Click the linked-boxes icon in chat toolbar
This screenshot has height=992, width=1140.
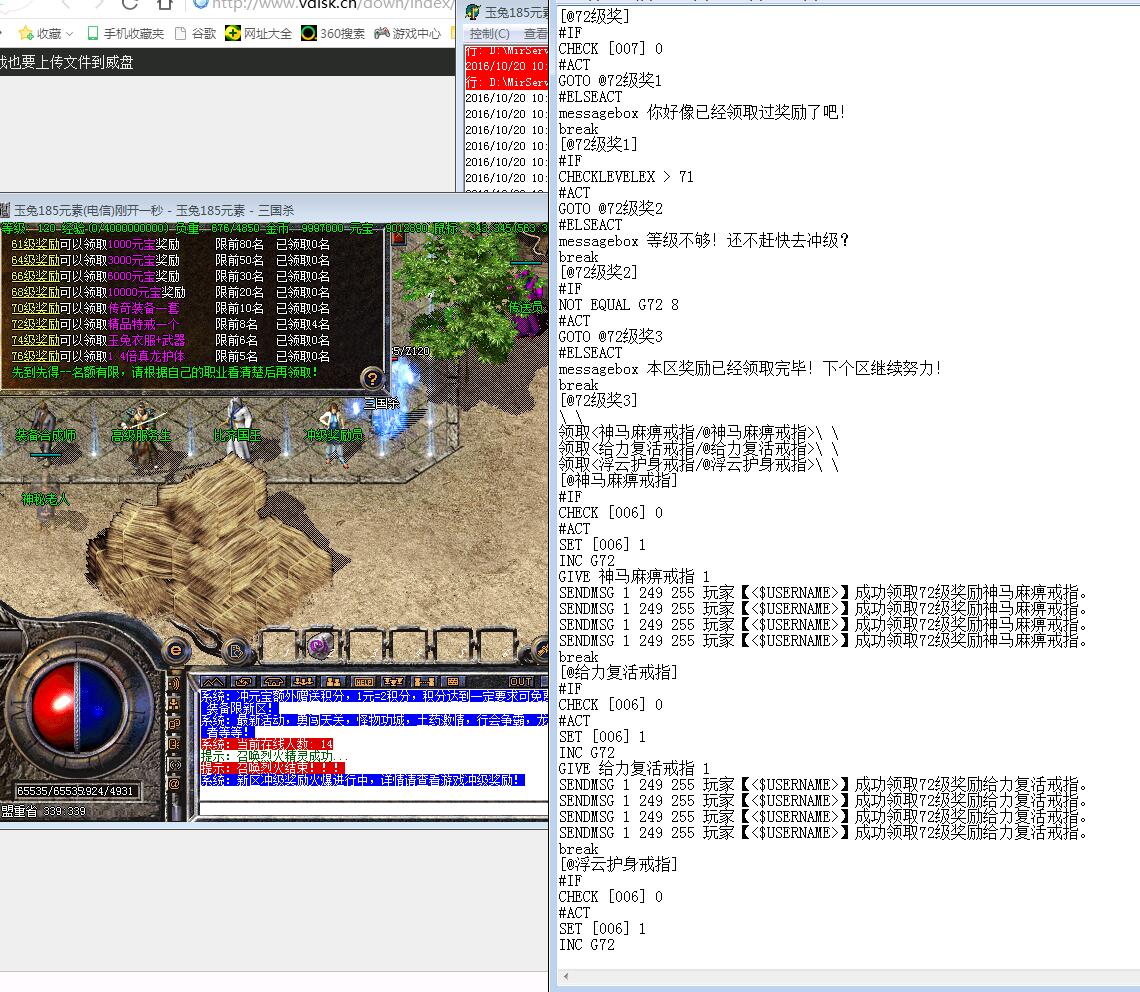point(423,681)
